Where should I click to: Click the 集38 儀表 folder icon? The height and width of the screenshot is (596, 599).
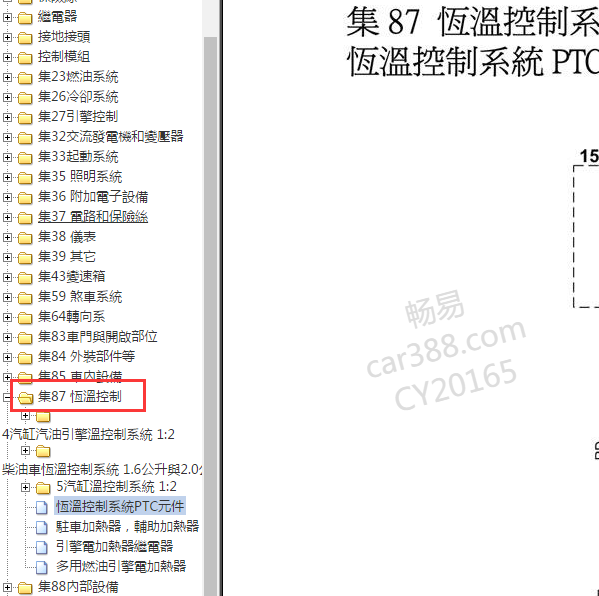[25, 238]
